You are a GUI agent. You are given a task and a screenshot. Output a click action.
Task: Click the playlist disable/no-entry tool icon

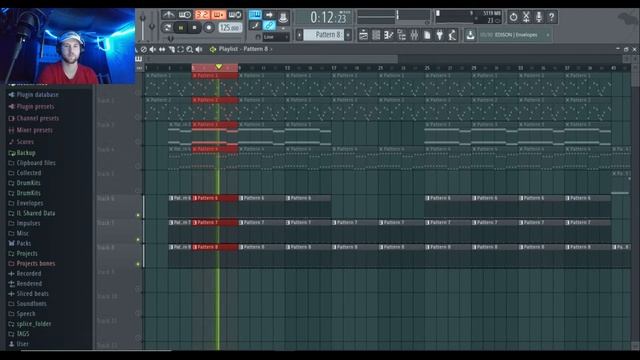pos(144,49)
